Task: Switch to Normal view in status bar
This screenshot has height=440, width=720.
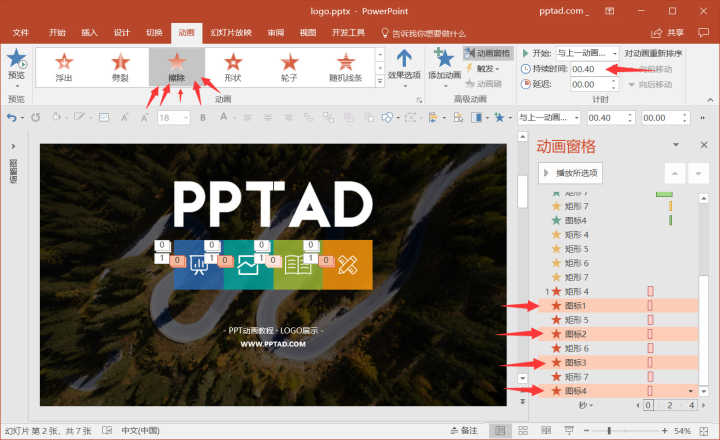Action: click(500, 430)
